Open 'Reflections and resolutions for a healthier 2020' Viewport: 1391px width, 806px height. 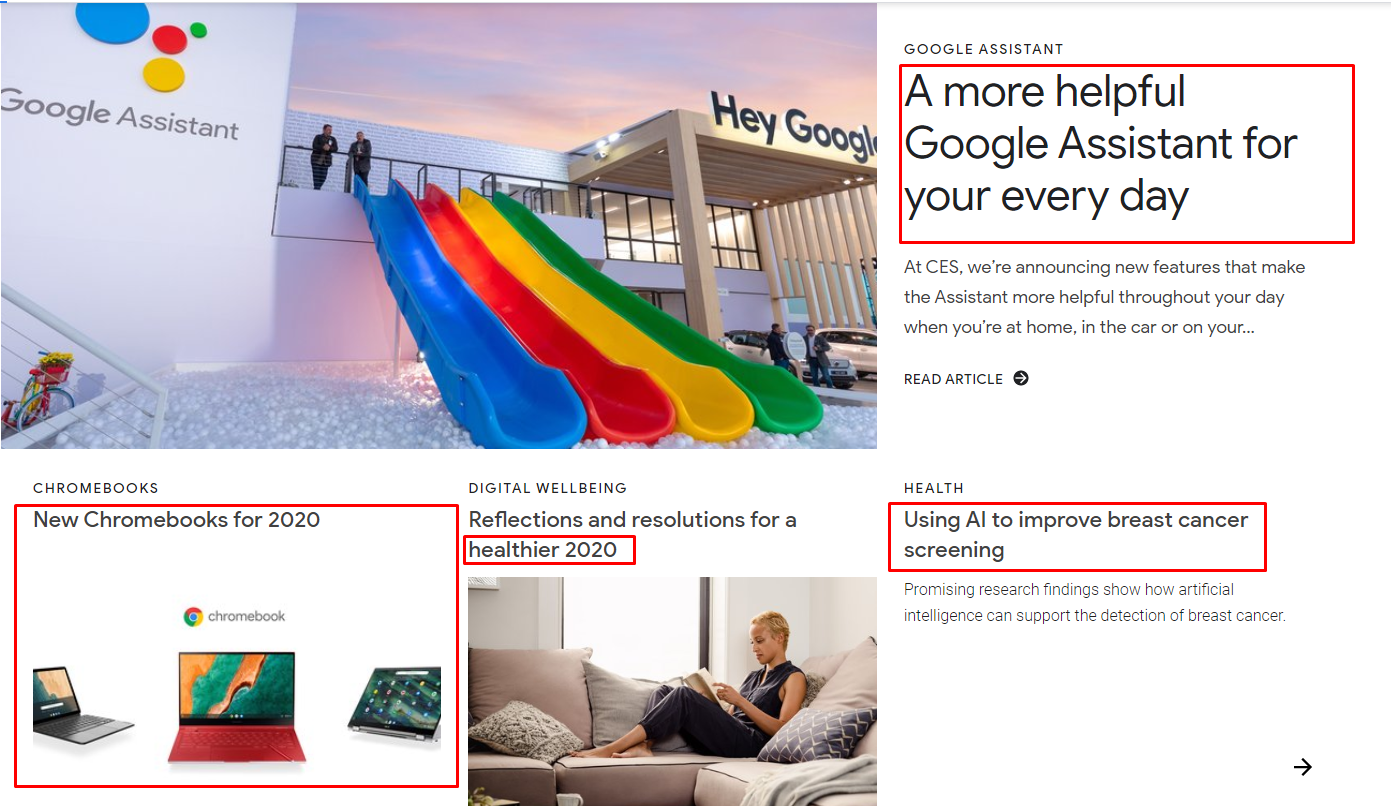632,535
